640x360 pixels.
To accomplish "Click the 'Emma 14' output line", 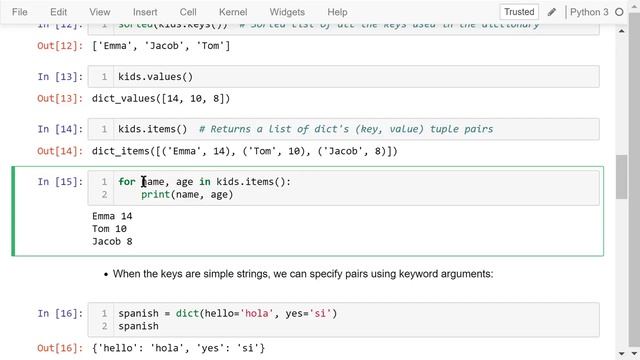I will 112,216.
